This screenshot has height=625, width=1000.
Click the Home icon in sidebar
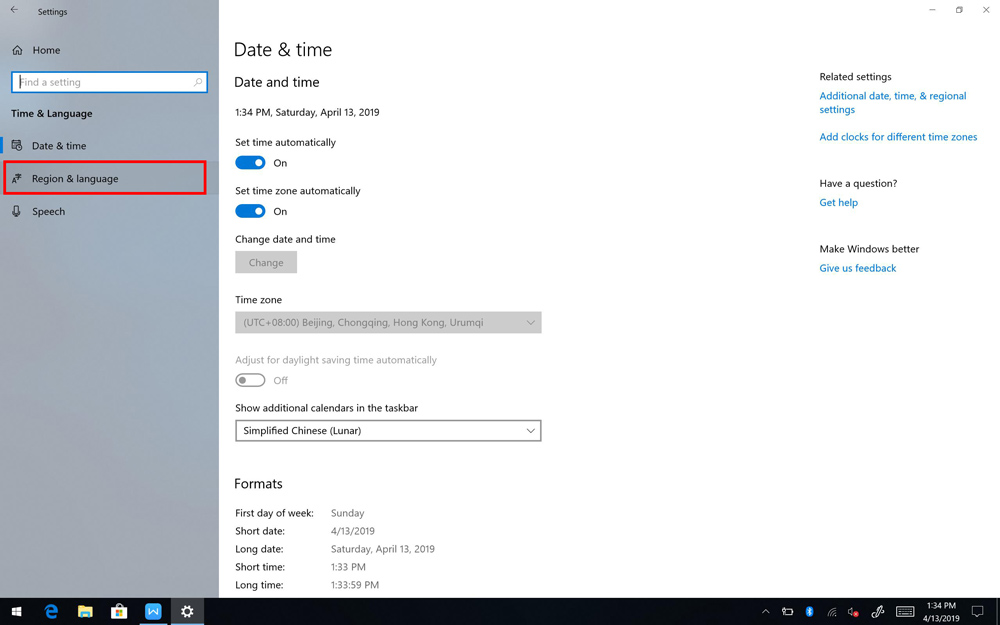coord(17,50)
